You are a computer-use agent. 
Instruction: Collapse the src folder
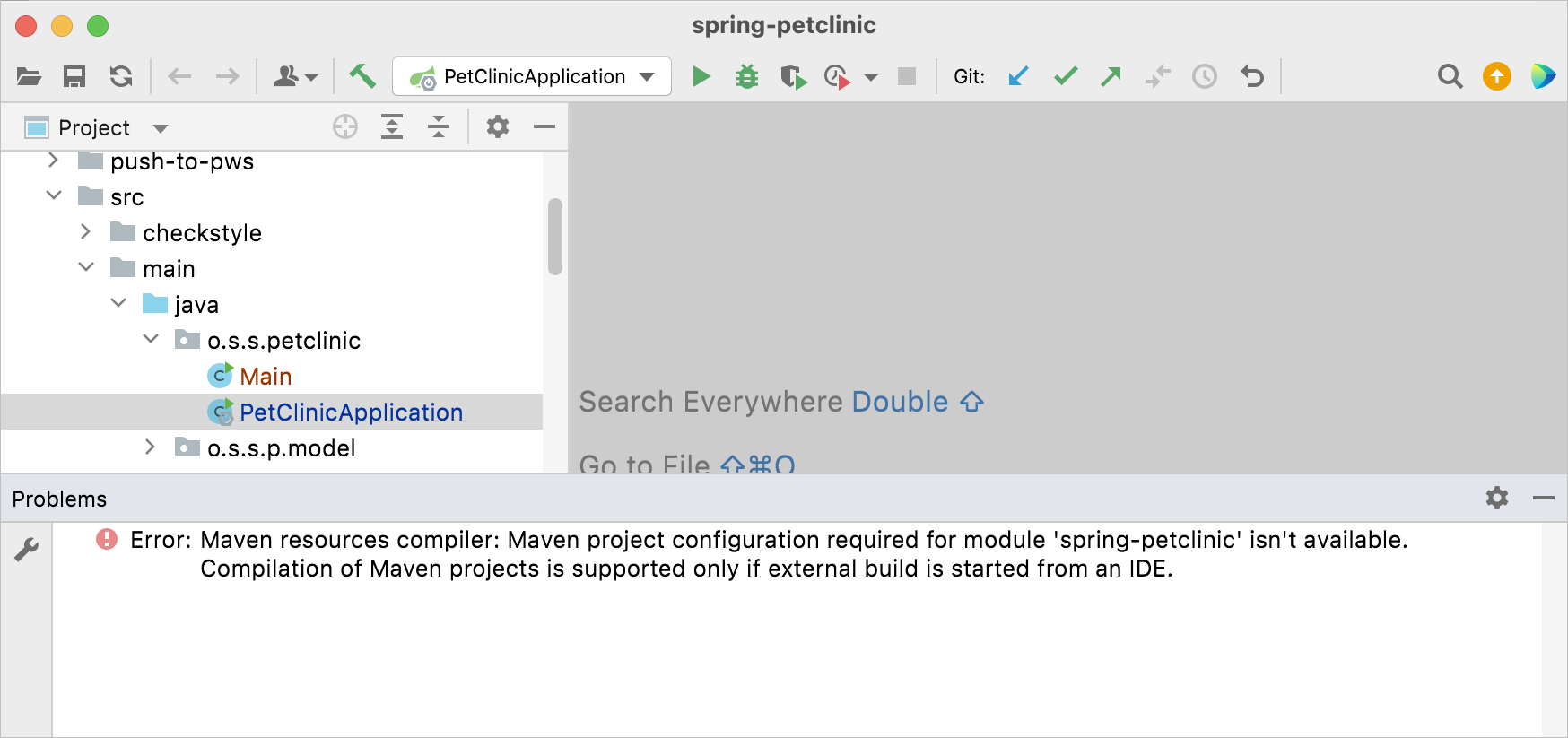54,195
